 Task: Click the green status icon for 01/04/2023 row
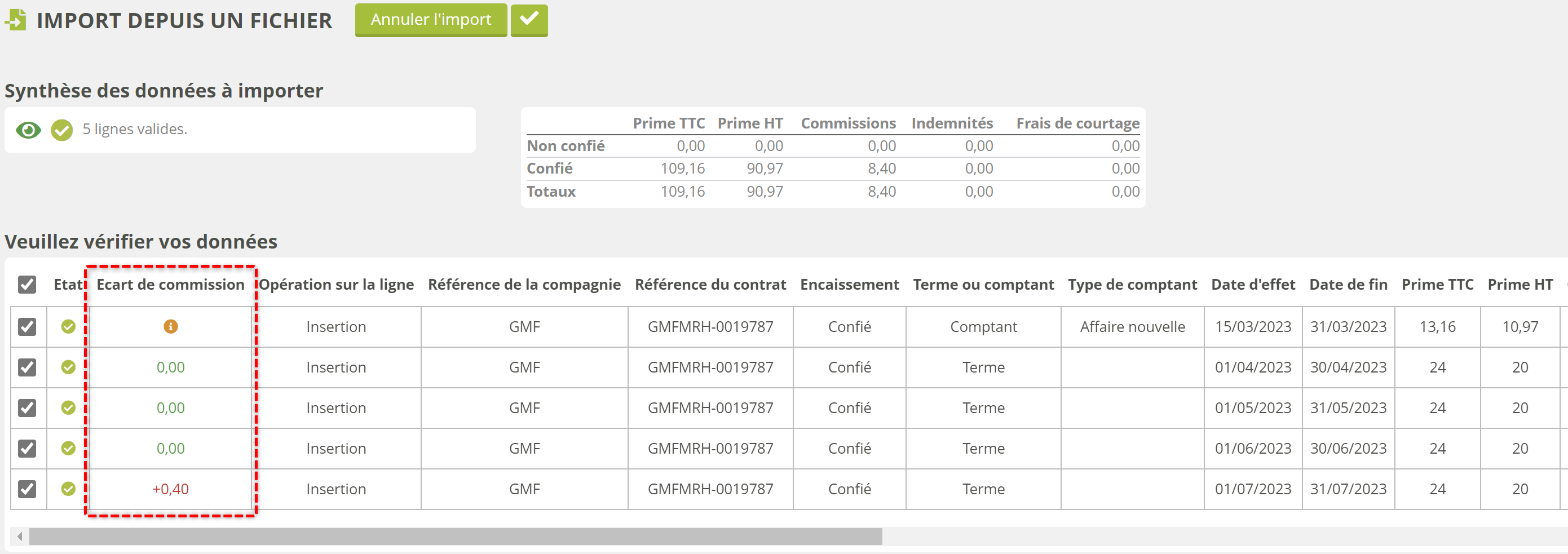pos(68,367)
